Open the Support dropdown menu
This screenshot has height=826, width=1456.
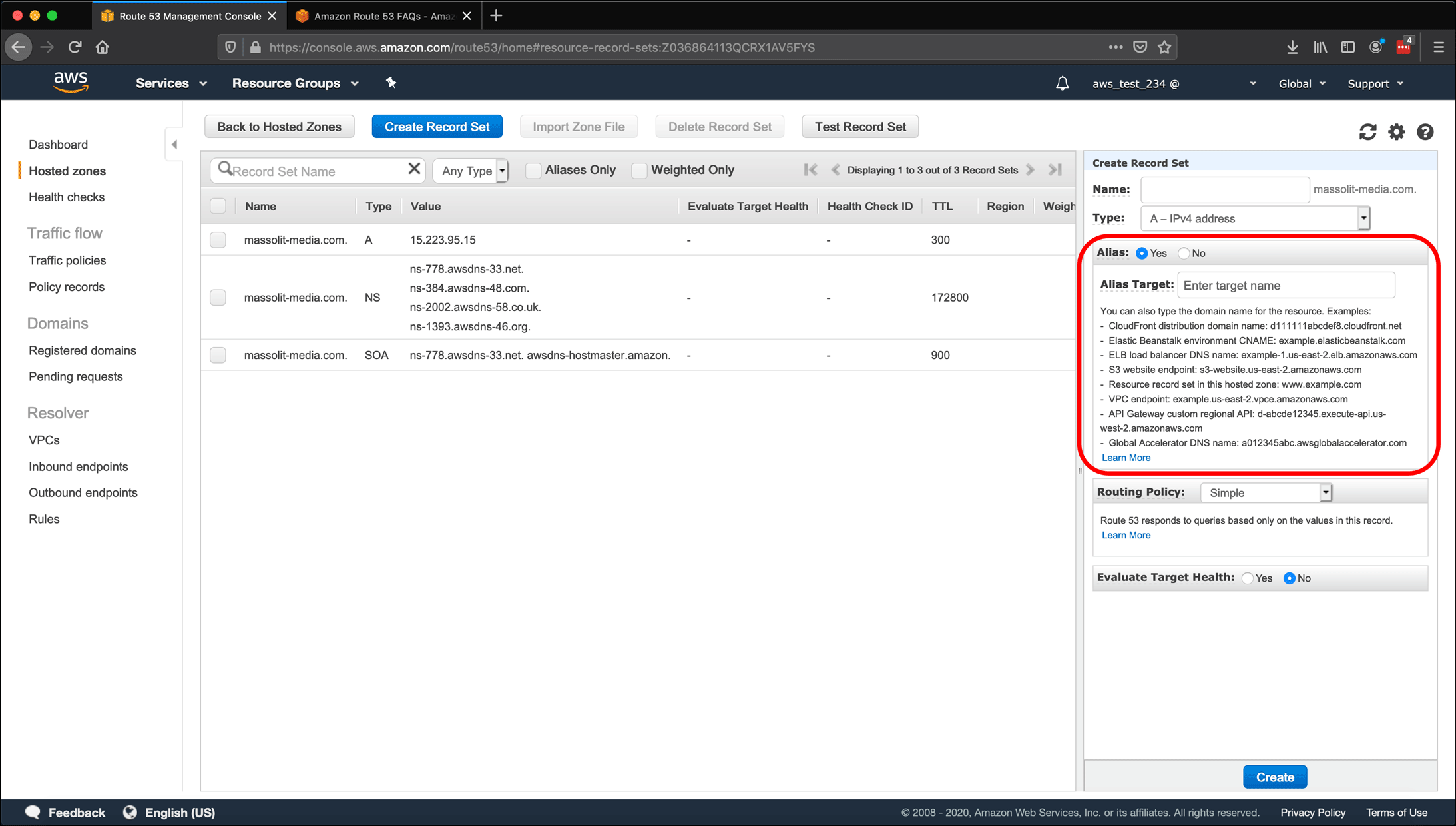tap(1375, 83)
